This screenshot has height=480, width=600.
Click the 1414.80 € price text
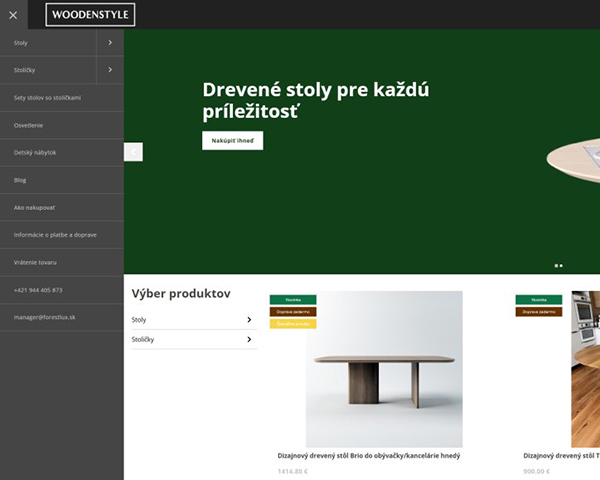pyautogui.click(x=293, y=471)
